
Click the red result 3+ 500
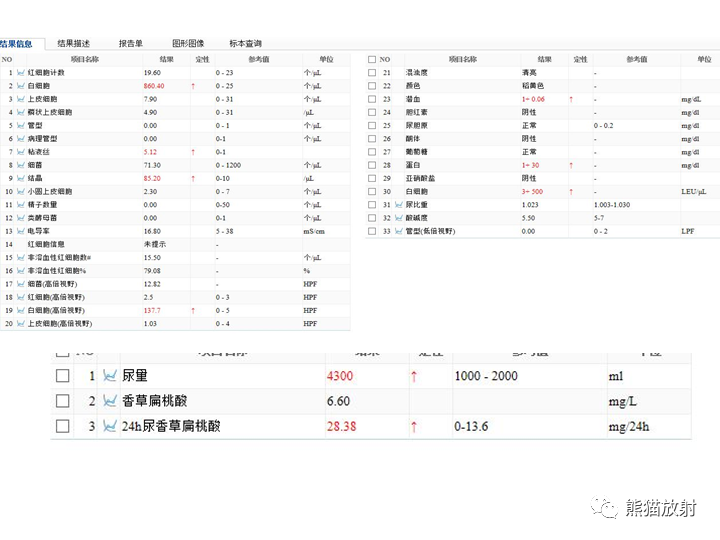coord(532,191)
